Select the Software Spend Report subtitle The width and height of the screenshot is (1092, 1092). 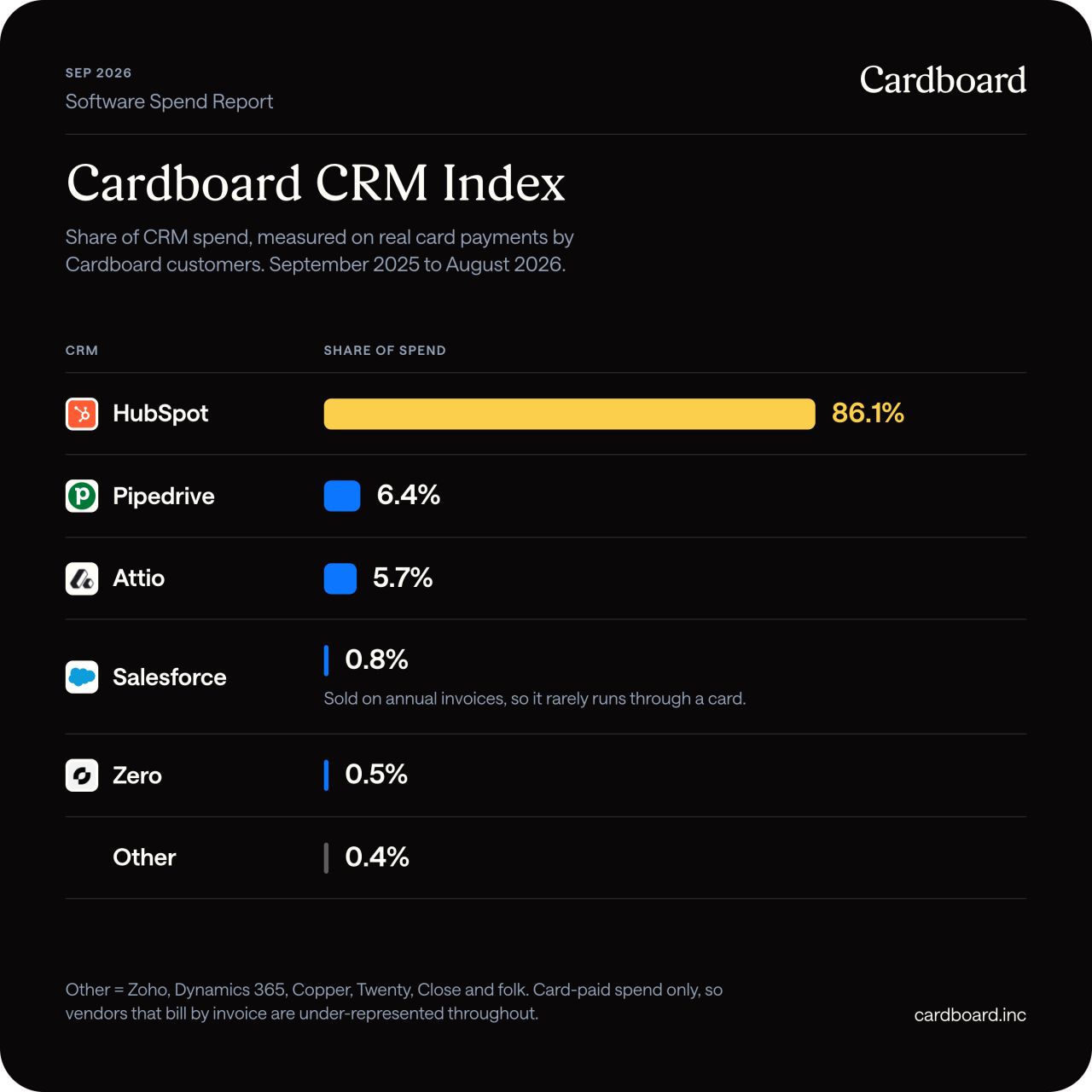pos(169,102)
